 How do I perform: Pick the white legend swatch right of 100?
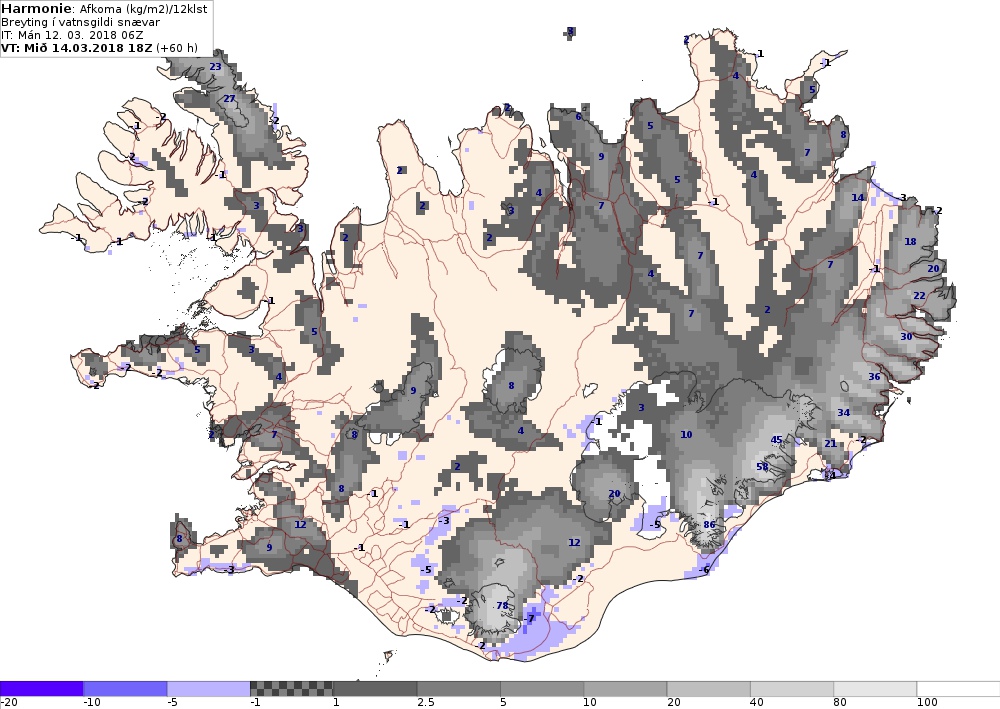pyautogui.click(x=958, y=689)
